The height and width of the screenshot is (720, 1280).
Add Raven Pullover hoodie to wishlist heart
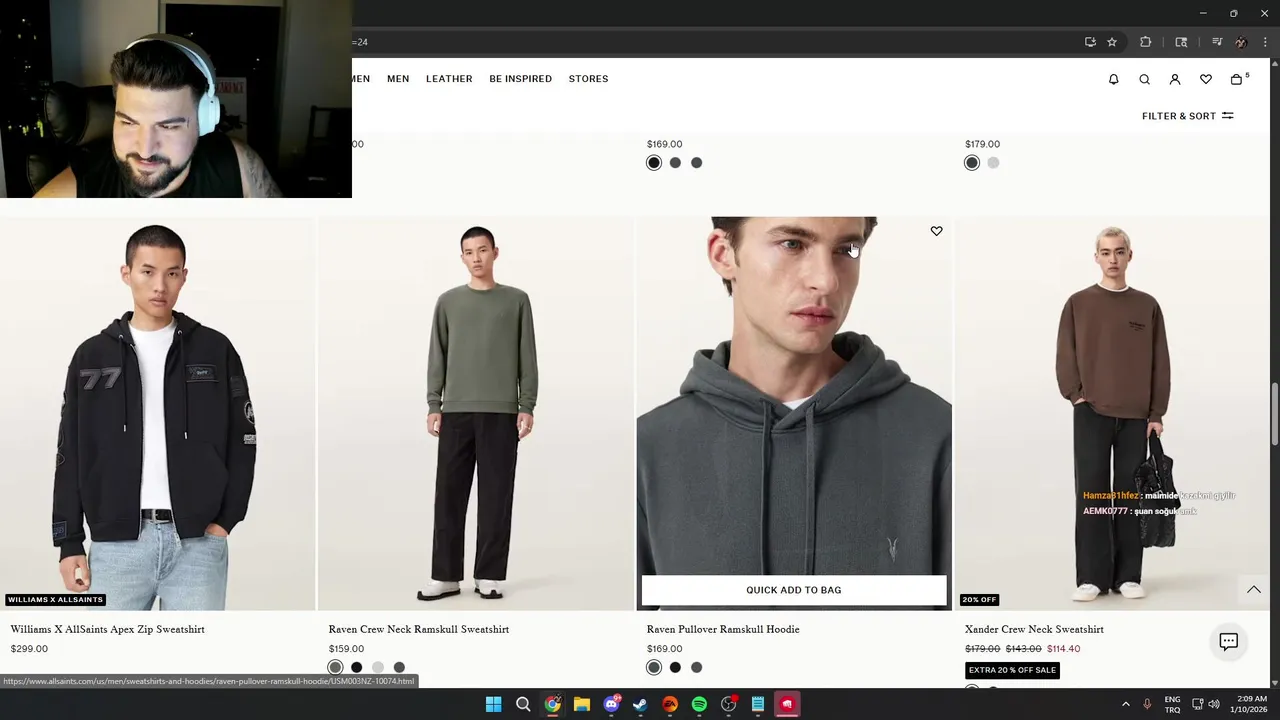click(936, 231)
